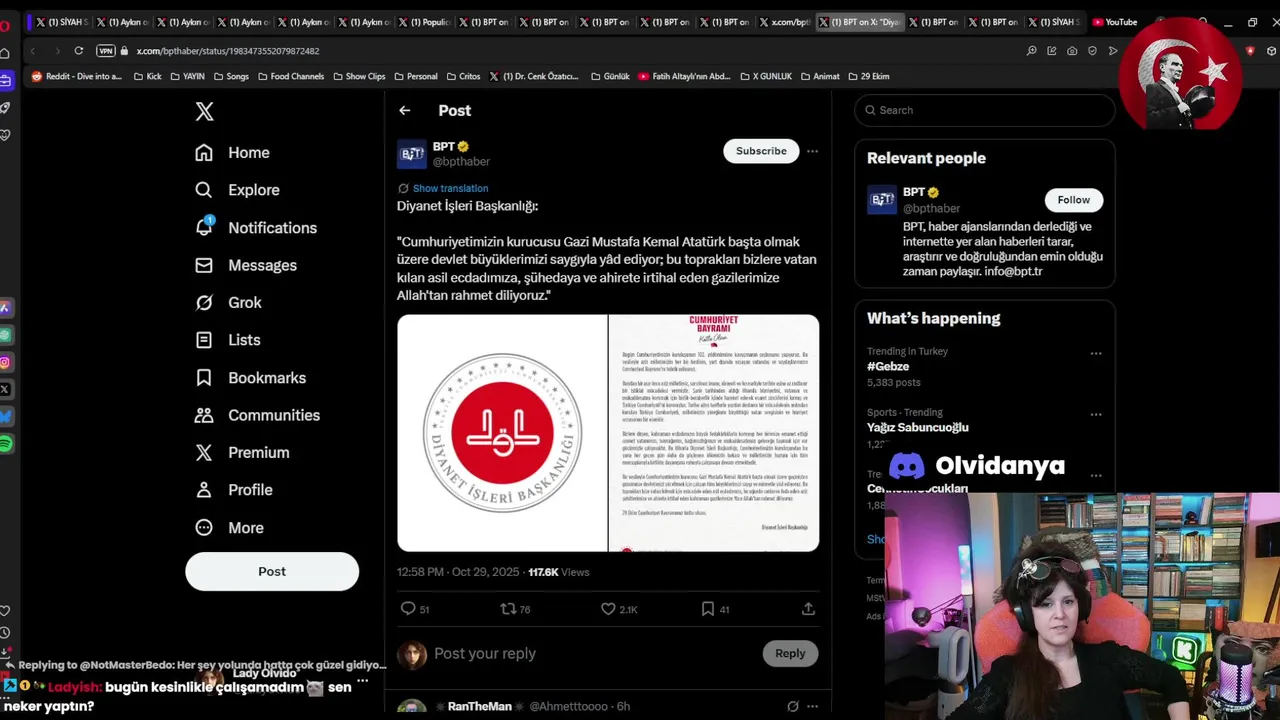Expand the Food Channels bookmark folder
This screenshot has height=720, width=1280.
(290, 76)
